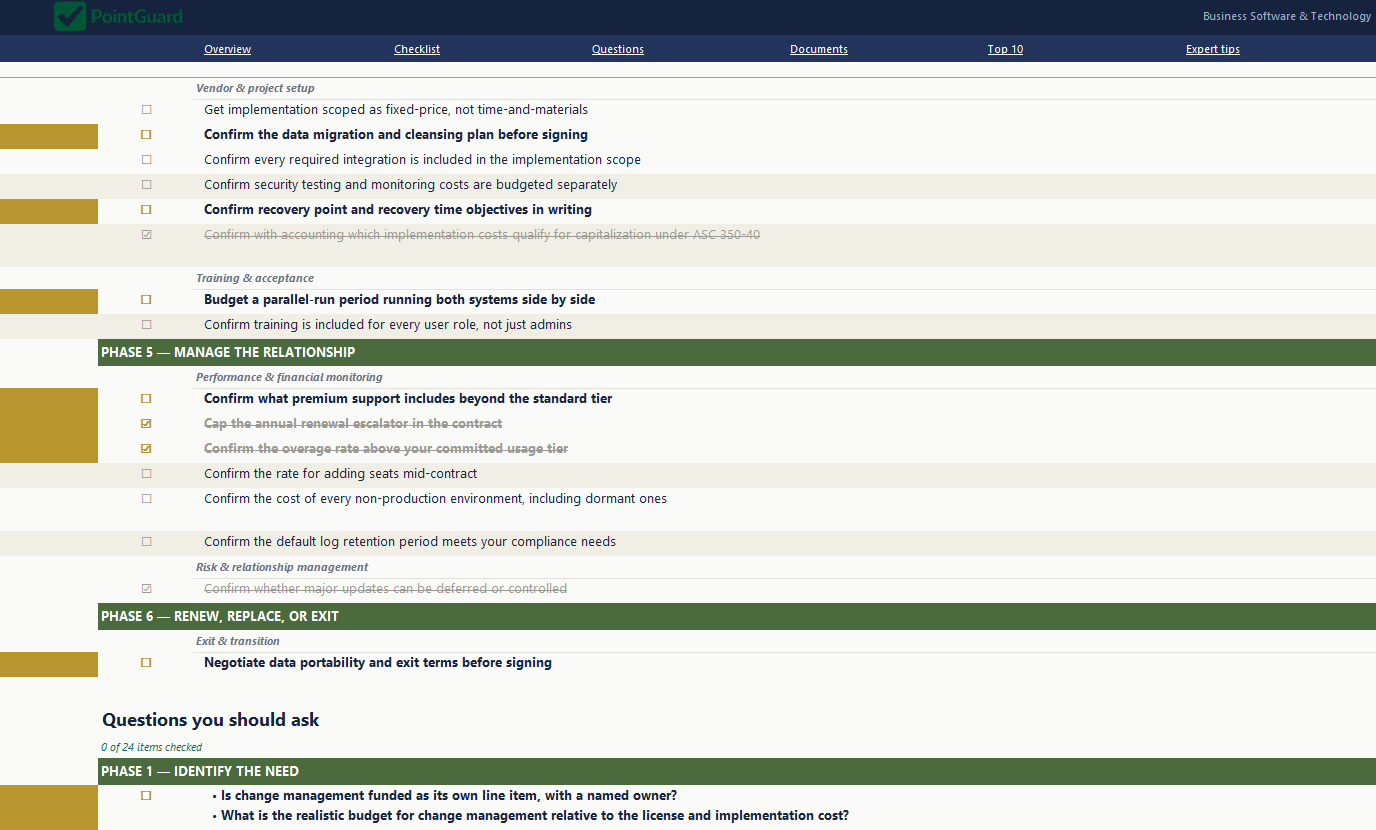Collapse Phase 1 Identify the Need header
1376x830 pixels.
737,771
